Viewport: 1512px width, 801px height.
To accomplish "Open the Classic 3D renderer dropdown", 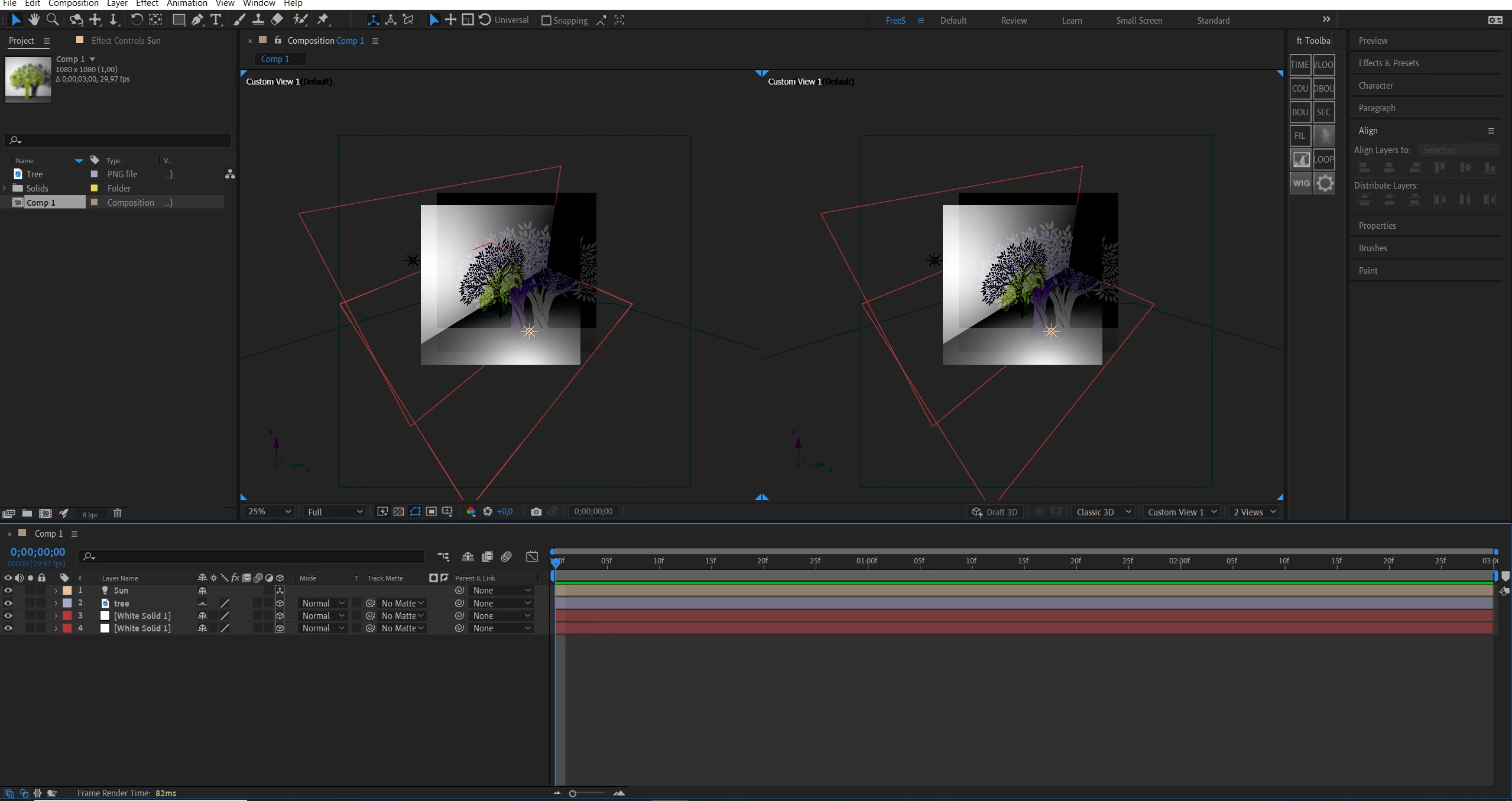I will pos(1103,513).
